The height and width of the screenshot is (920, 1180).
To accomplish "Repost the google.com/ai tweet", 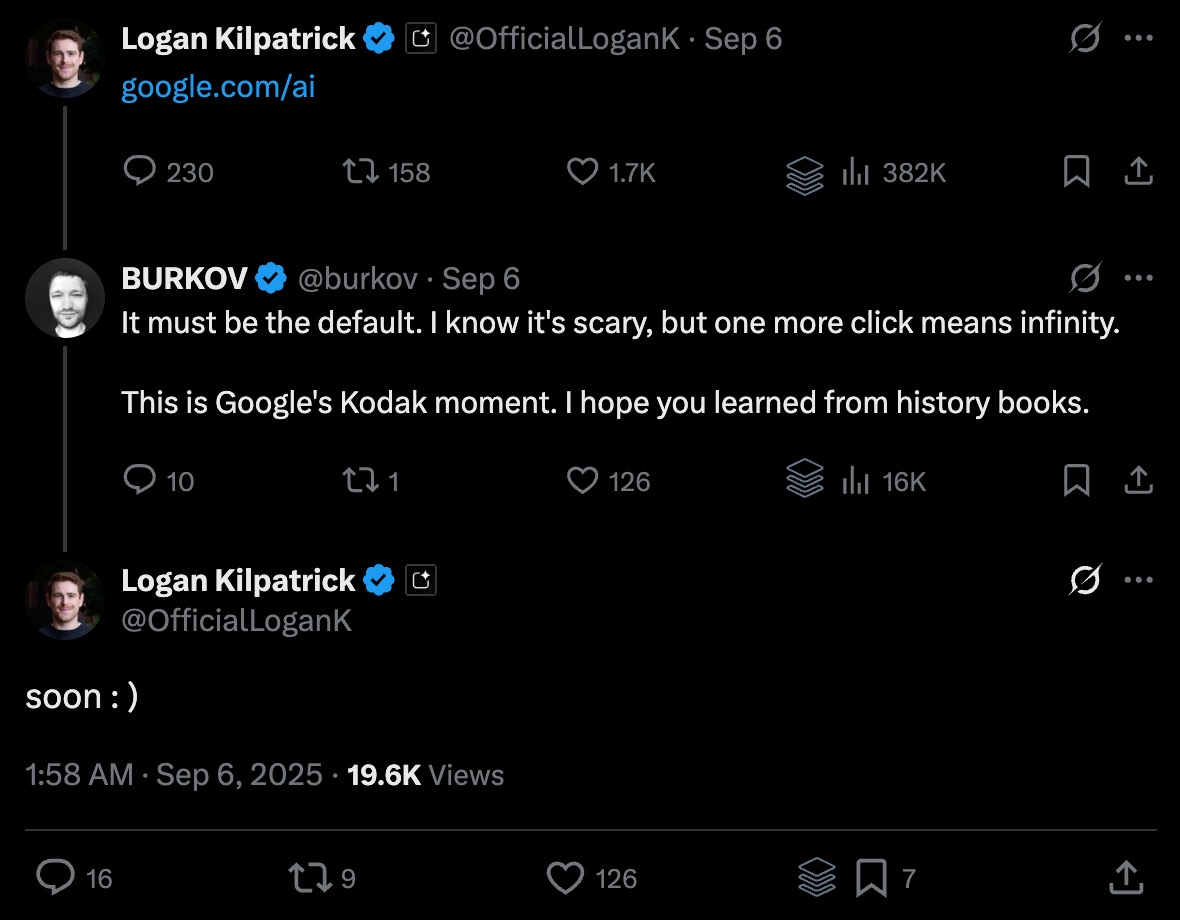I will point(360,172).
